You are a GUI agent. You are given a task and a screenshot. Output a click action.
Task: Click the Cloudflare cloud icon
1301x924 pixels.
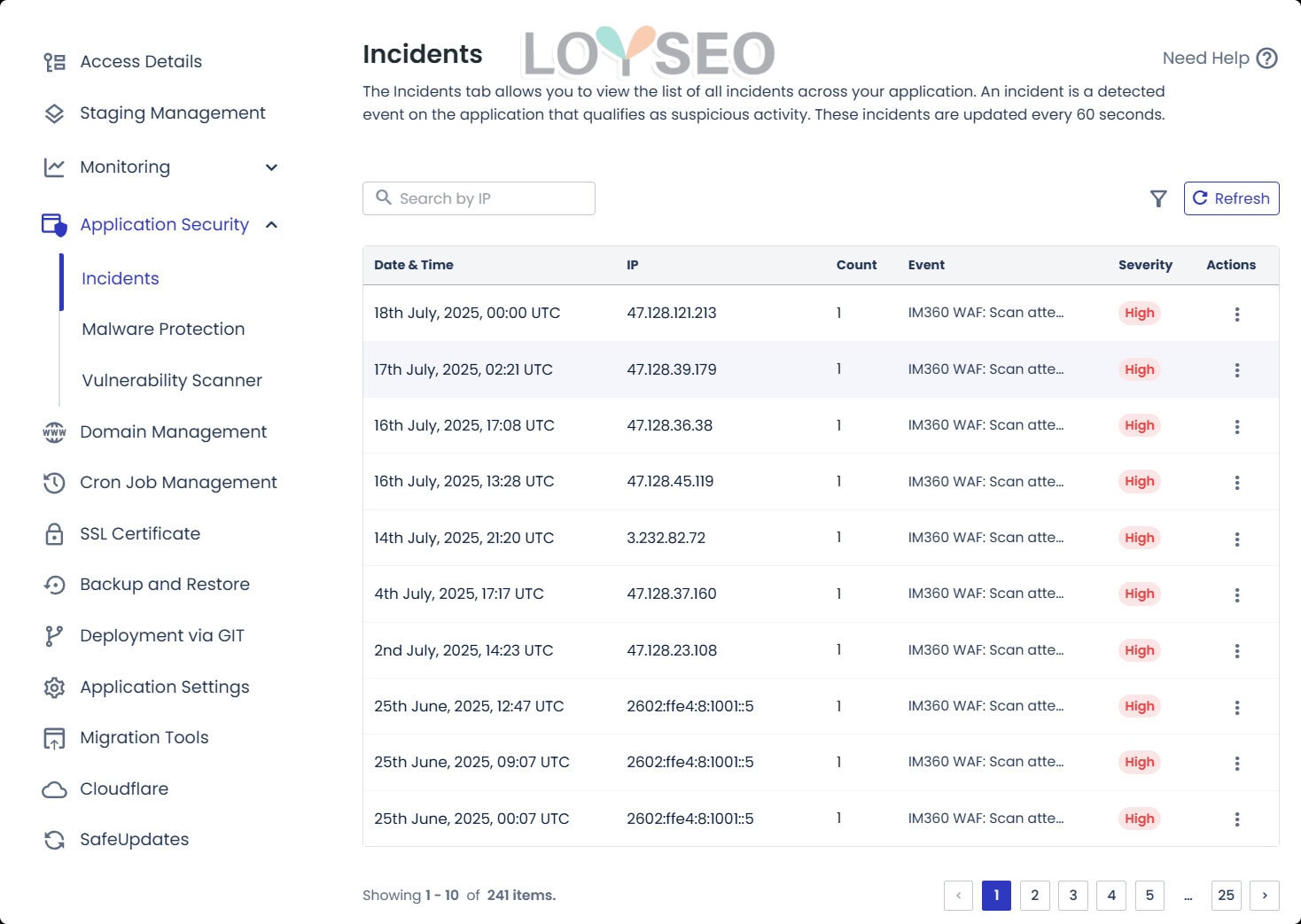coord(54,788)
